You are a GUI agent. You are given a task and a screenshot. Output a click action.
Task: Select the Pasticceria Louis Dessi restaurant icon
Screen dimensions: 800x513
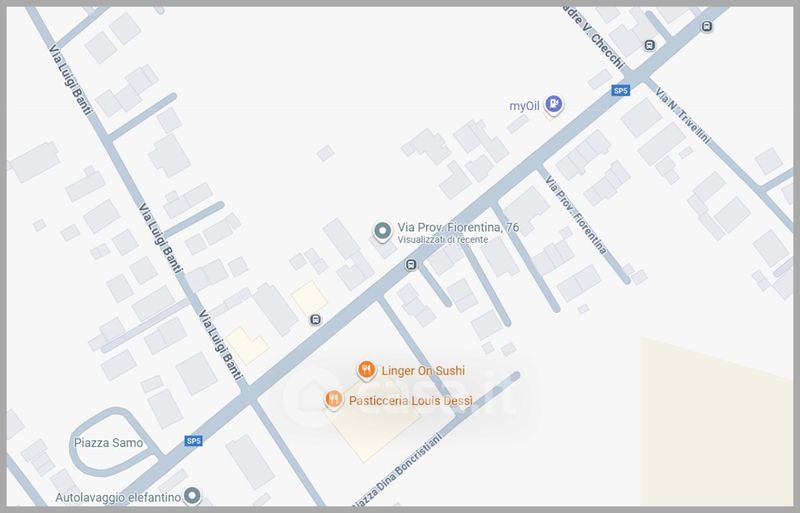[x=333, y=400]
